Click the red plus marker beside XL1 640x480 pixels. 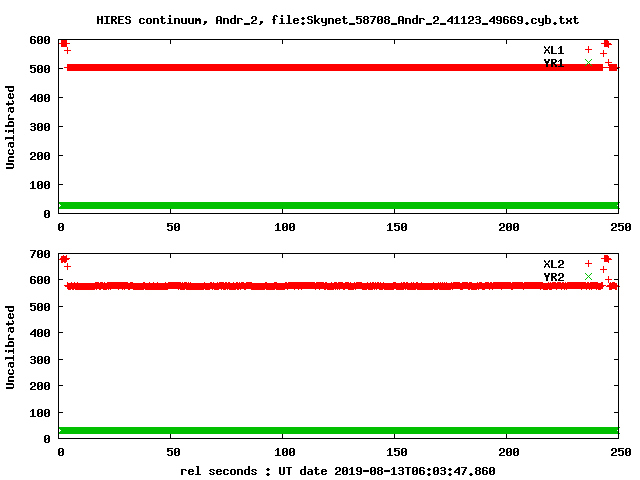point(588,49)
